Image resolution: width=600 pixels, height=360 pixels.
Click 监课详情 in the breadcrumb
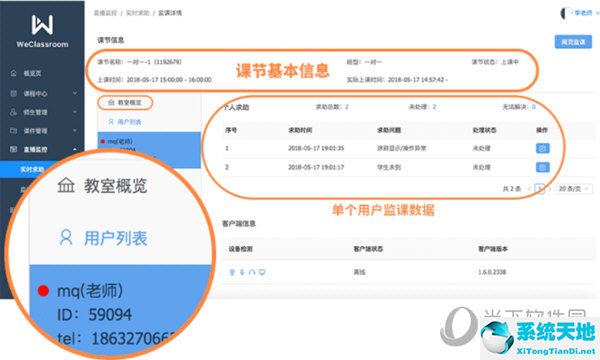[170, 13]
